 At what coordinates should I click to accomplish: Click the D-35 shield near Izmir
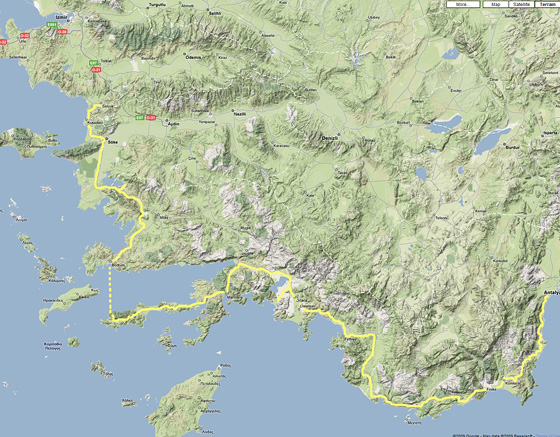pyautogui.click(x=62, y=32)
